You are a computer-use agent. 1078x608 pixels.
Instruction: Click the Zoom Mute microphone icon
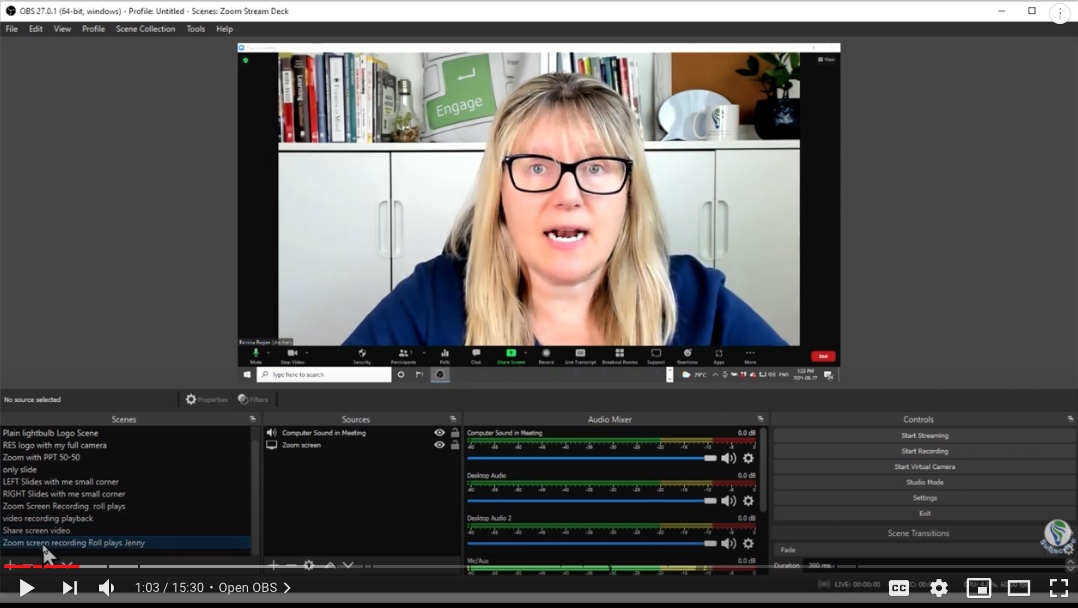click(256, 354)
